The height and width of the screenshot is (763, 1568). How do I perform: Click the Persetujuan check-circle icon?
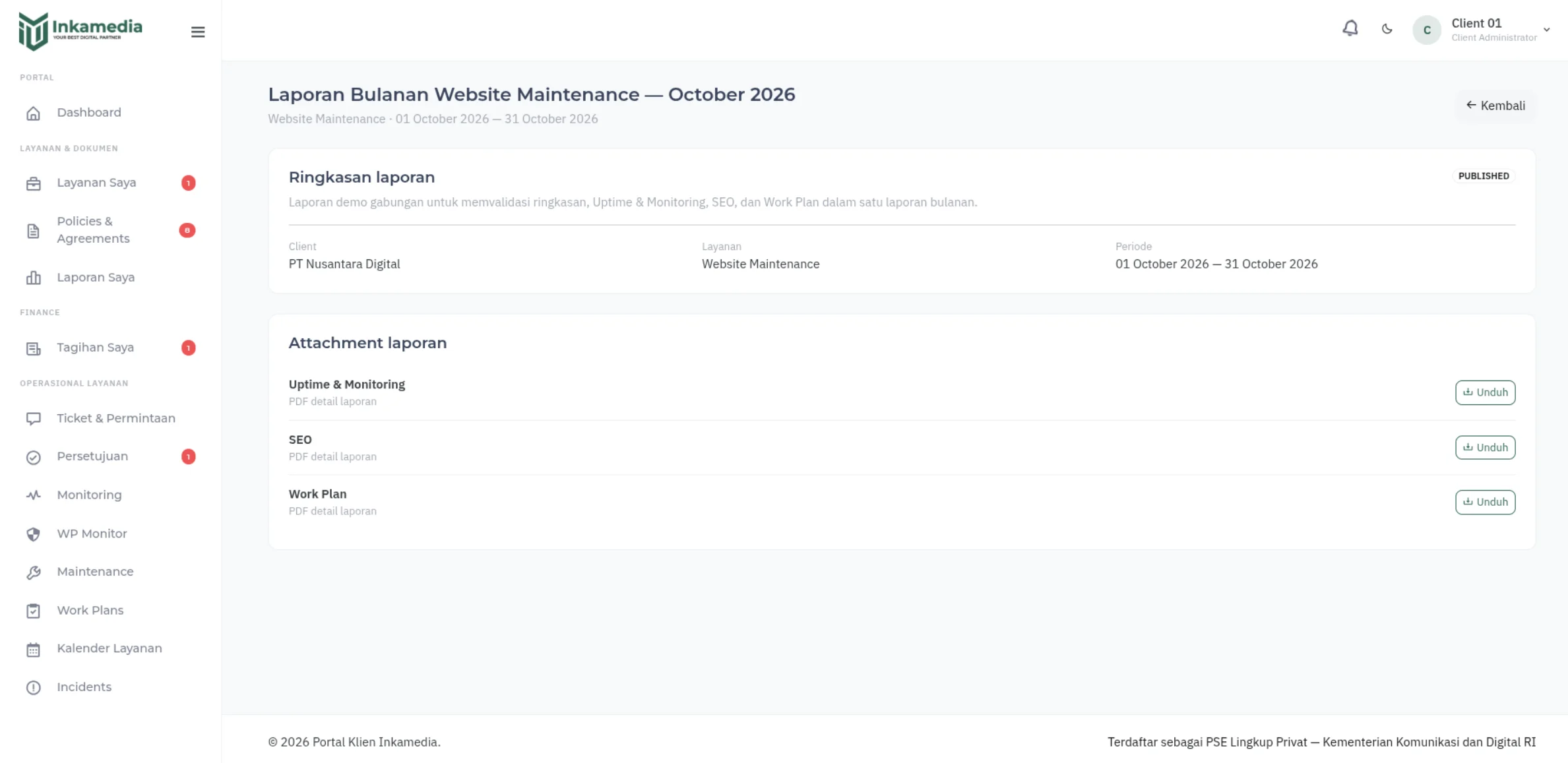tap(33, 457)
